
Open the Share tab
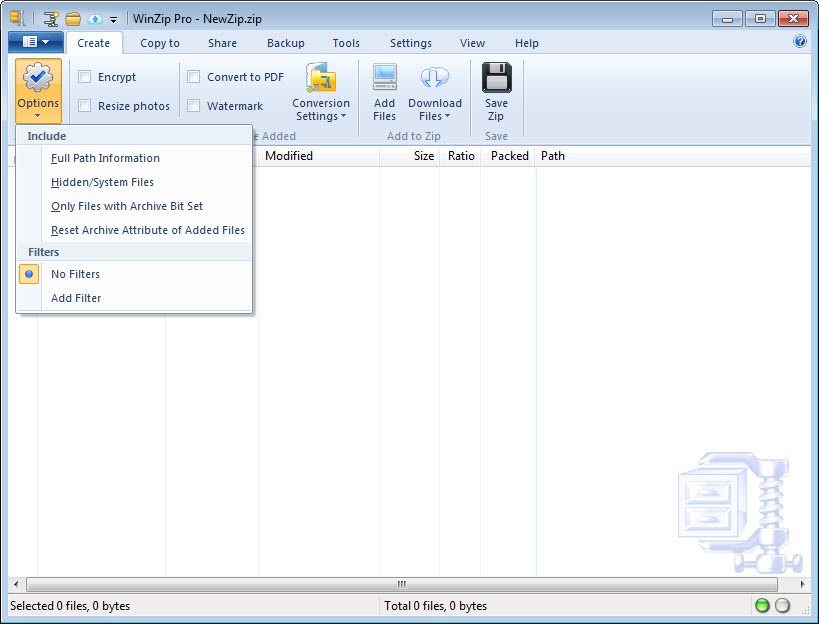pos(223,43)
